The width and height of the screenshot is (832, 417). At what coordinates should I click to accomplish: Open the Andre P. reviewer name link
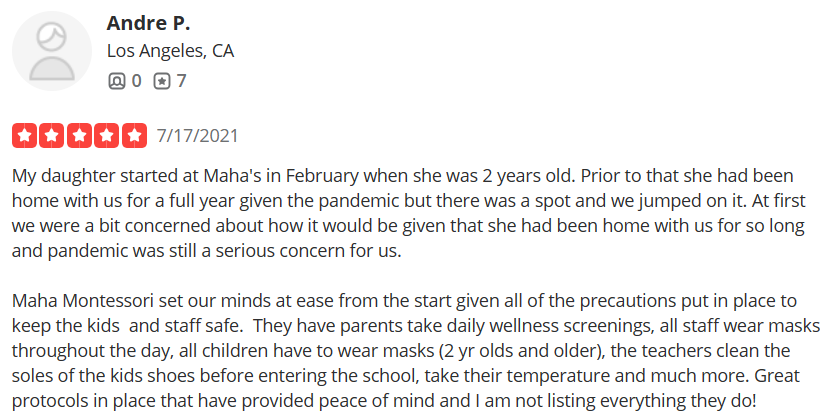tap(148, 23)
